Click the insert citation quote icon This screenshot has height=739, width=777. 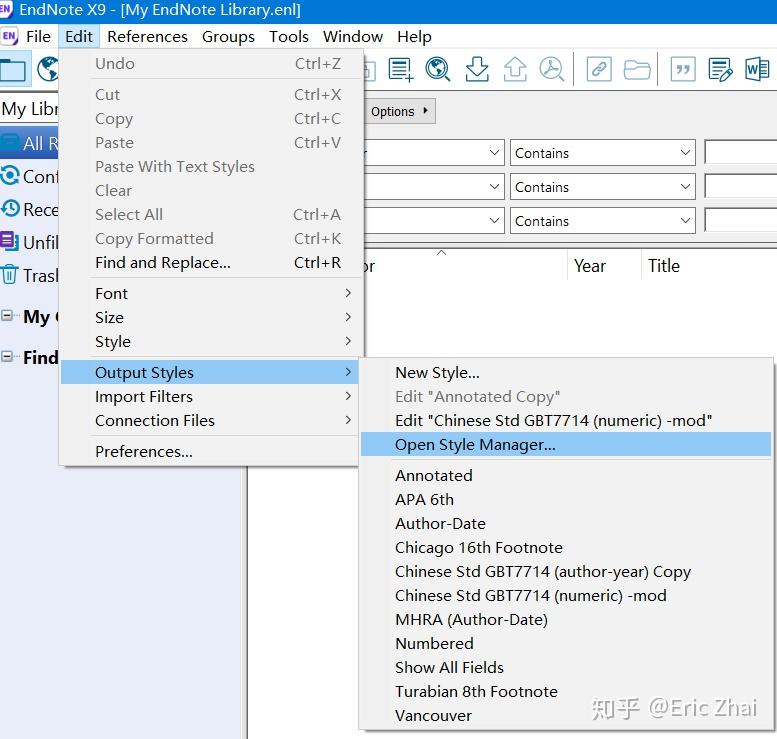(x=683, y=69)
